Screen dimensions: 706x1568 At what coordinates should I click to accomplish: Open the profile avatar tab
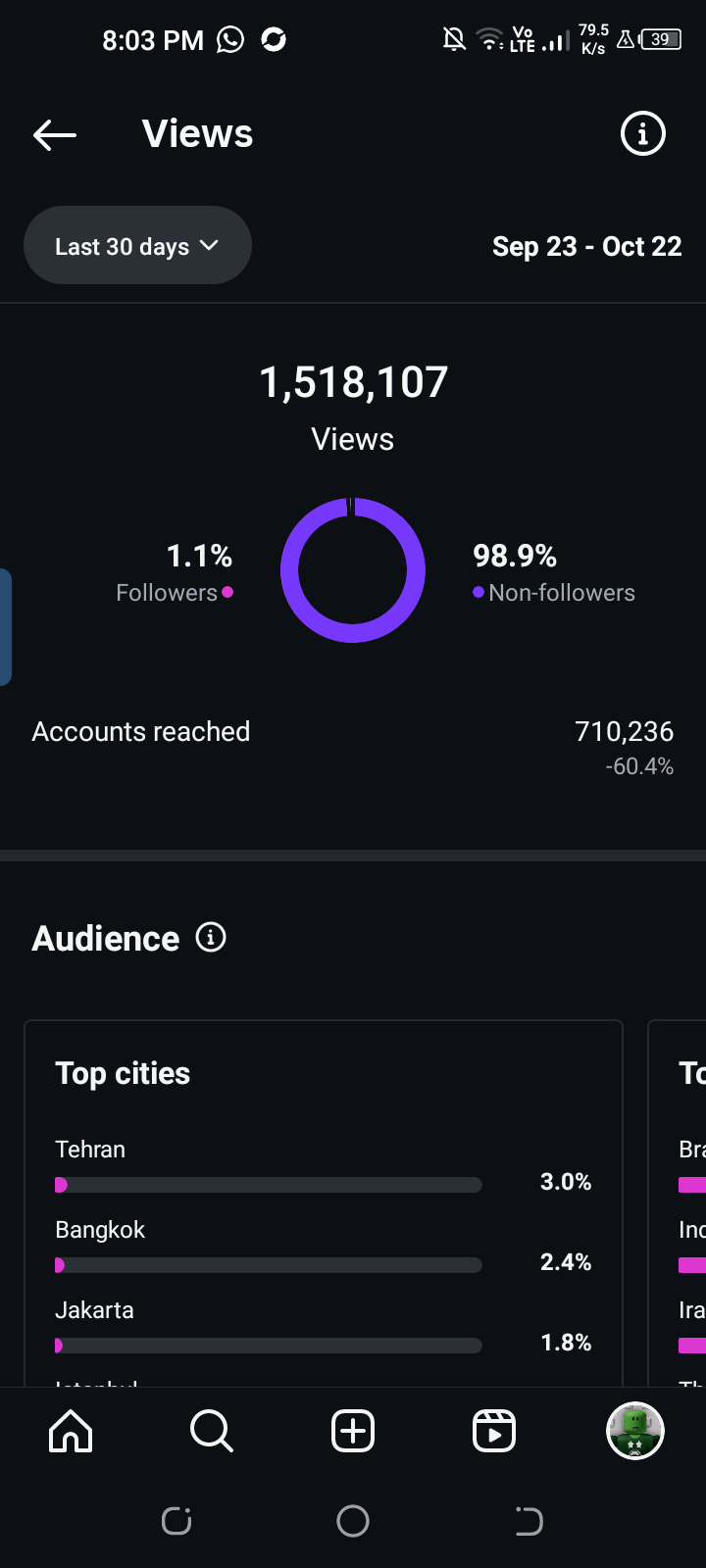635,1431
